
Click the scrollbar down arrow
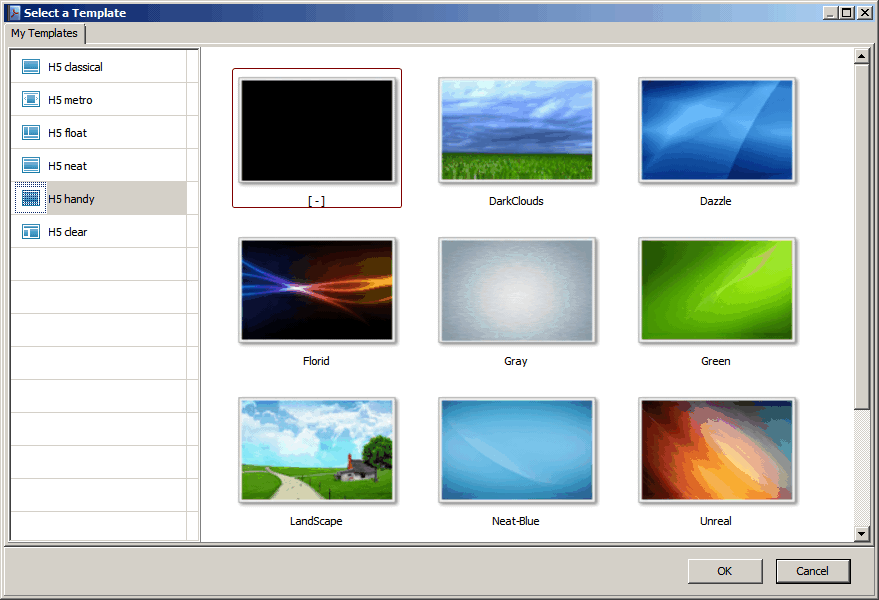(x=862, y=535)
